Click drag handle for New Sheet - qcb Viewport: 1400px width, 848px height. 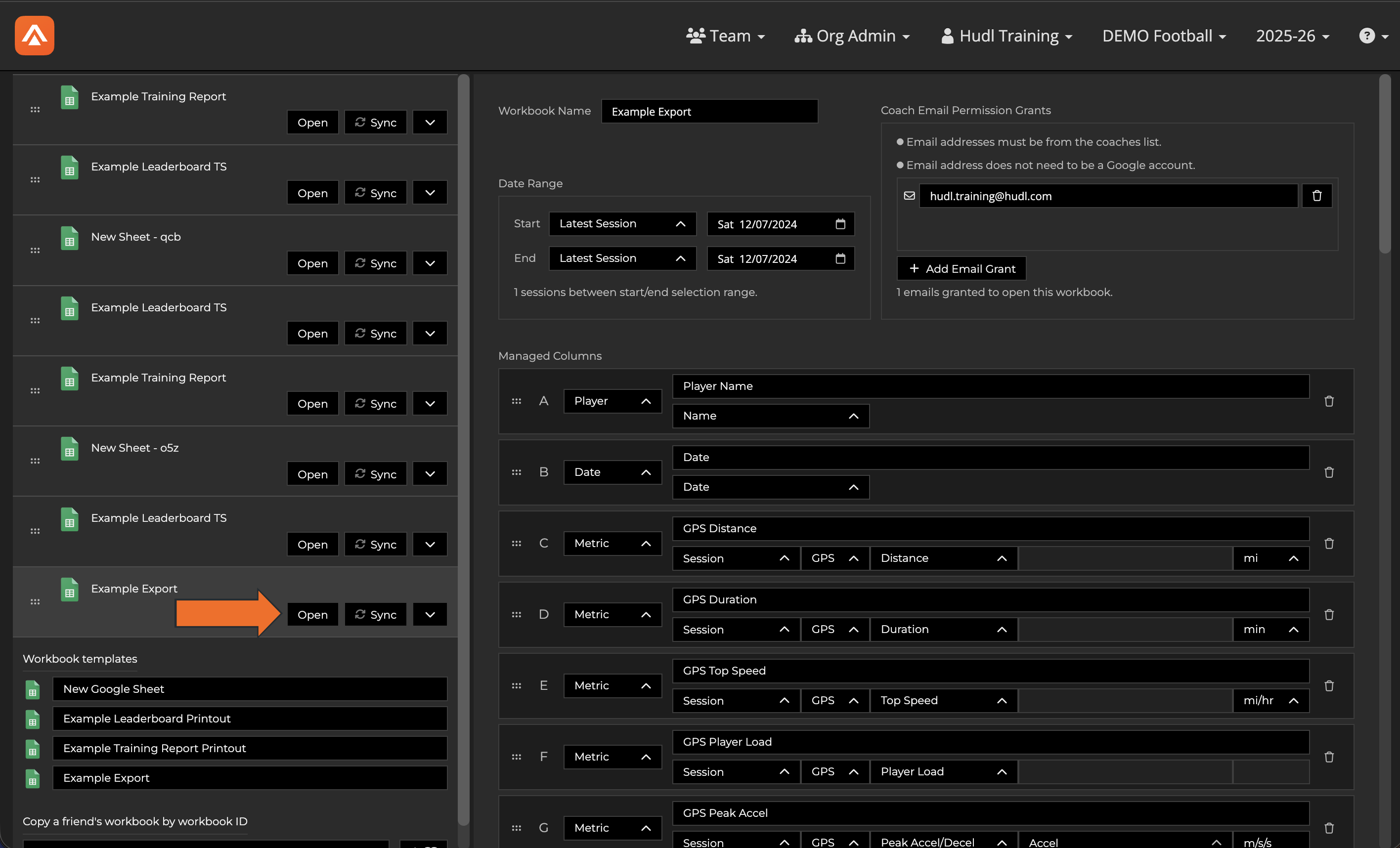point(35,250)
